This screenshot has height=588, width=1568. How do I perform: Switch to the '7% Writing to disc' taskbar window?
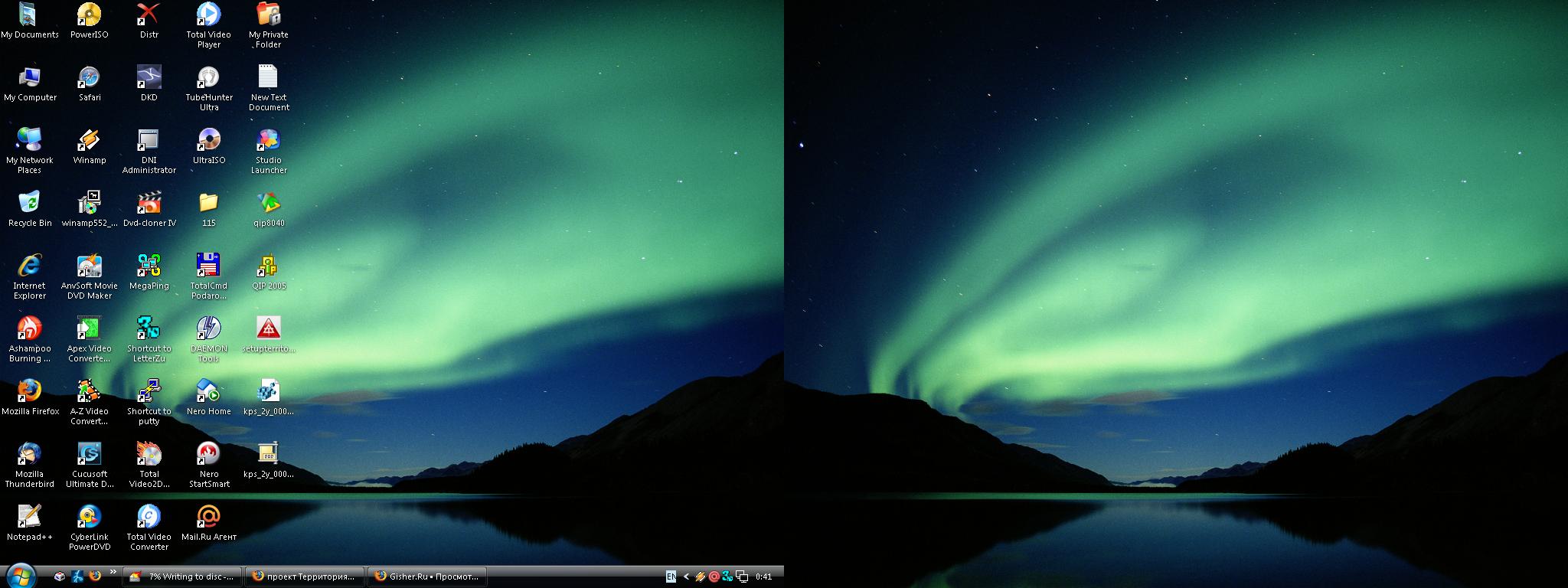click(183, 577)
